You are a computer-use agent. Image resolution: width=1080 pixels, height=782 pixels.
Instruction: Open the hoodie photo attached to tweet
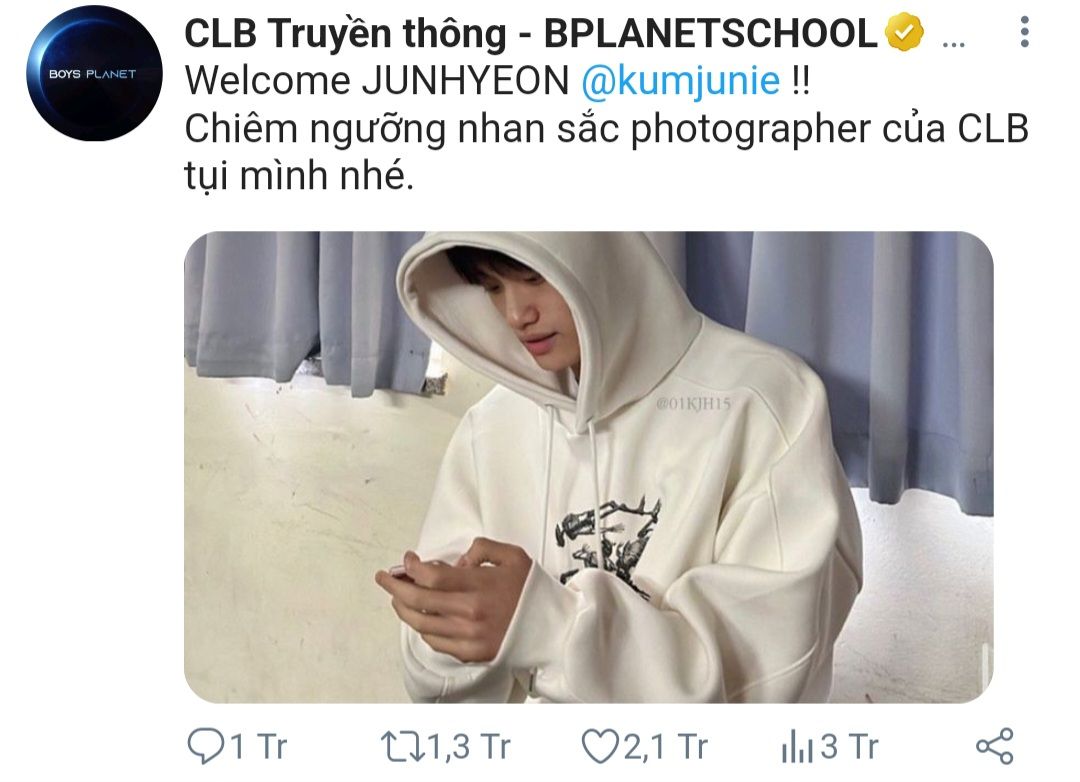(x=588, y=467)
